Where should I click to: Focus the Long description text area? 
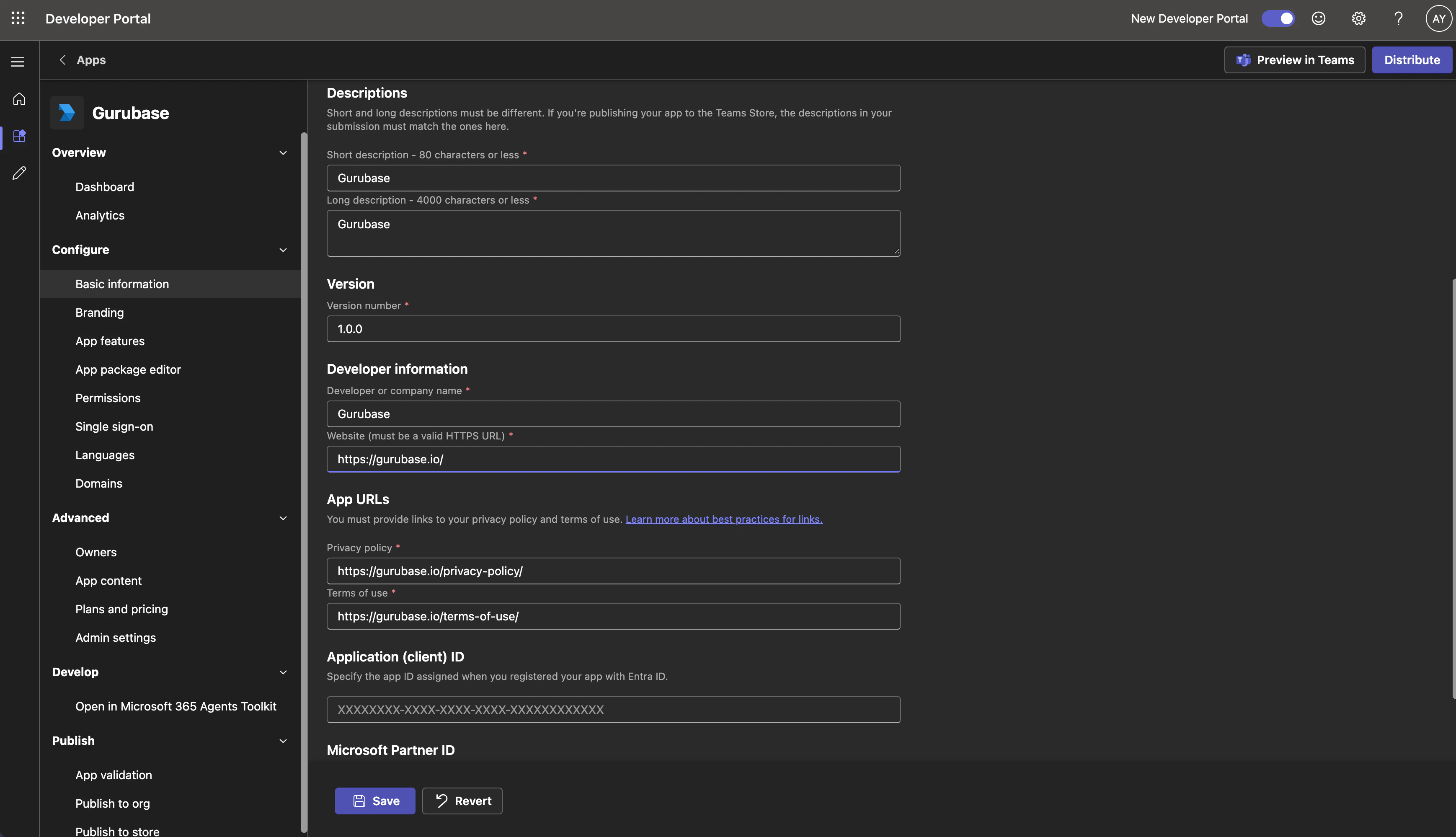pos(613,233)
